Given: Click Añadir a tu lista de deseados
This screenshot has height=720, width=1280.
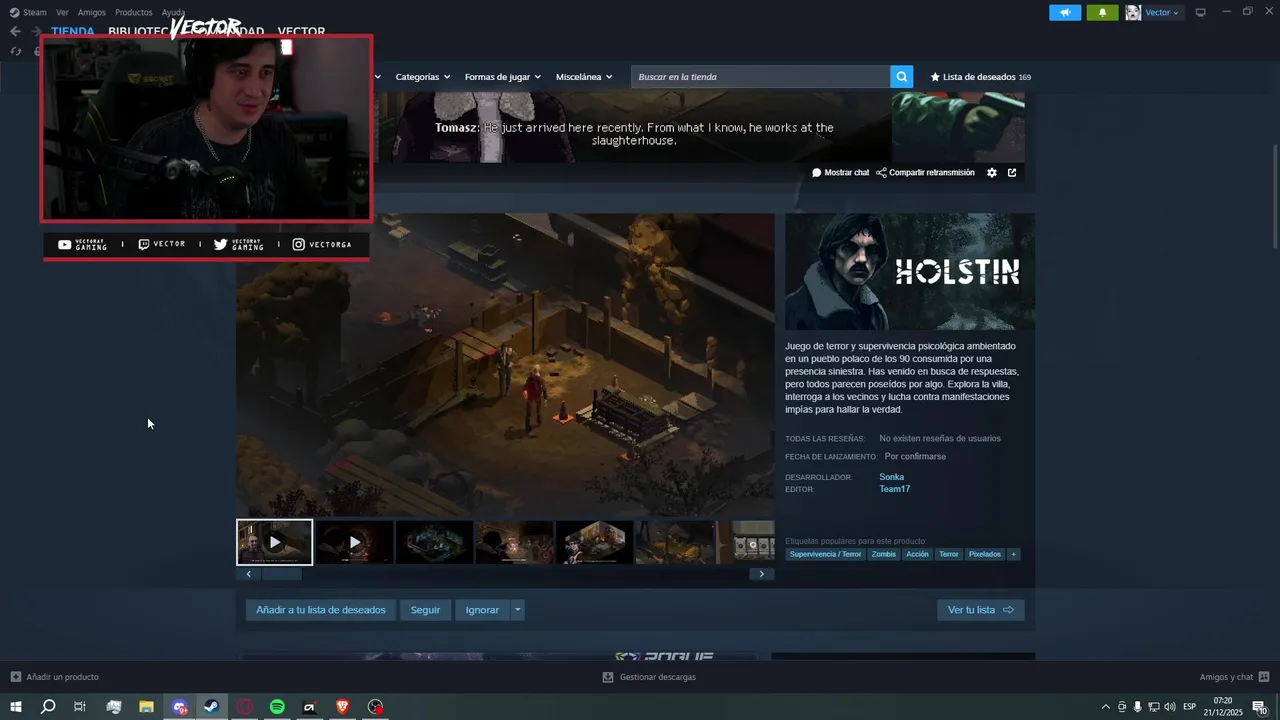Looking at the screenshot, I should pos(321,610).
